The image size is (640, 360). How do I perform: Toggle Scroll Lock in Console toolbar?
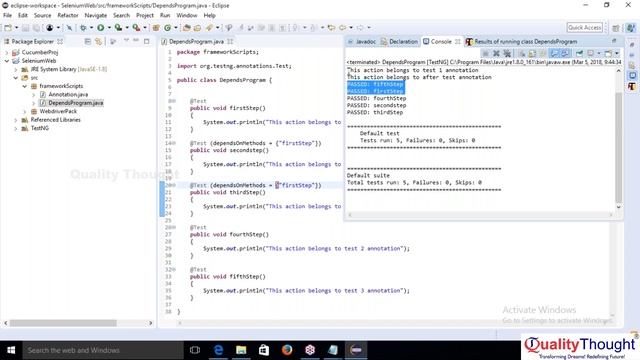point(532,53)
